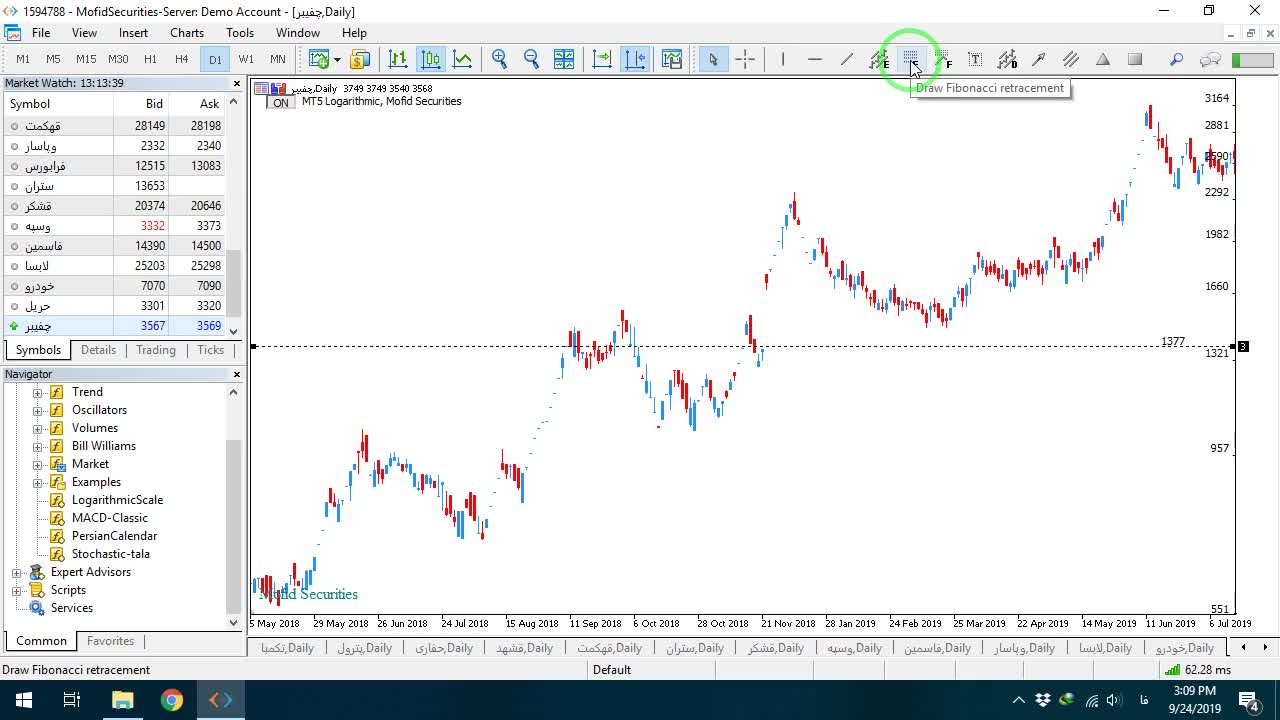
Task: Expand the Scripts tree node
Action: tap(17, 590)
